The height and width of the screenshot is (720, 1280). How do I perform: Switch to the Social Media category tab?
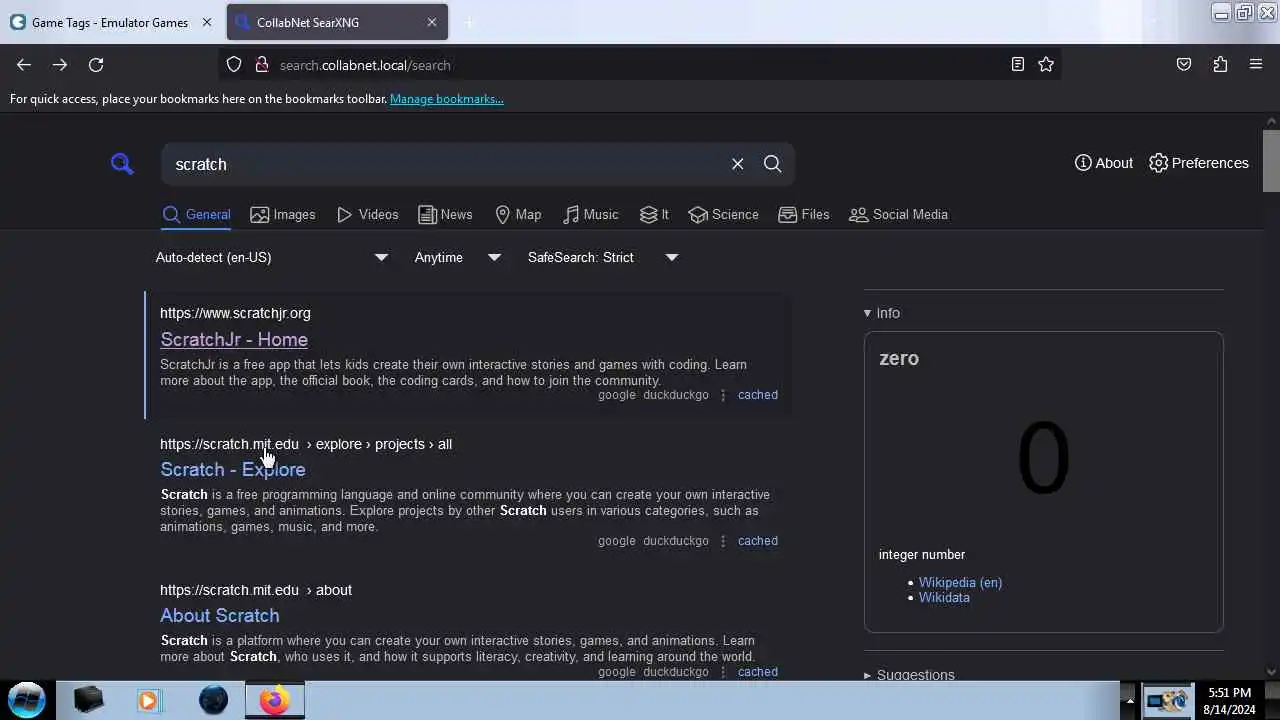(x=898, y=214)
